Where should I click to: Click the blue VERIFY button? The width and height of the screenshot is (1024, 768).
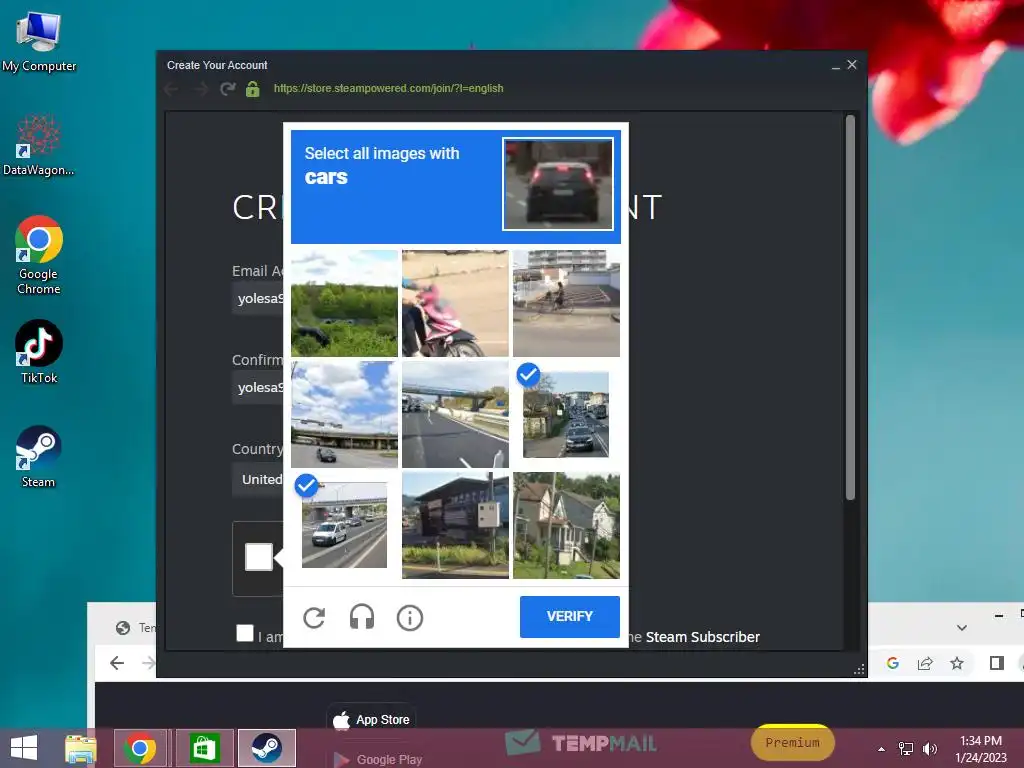coord(569,616)
